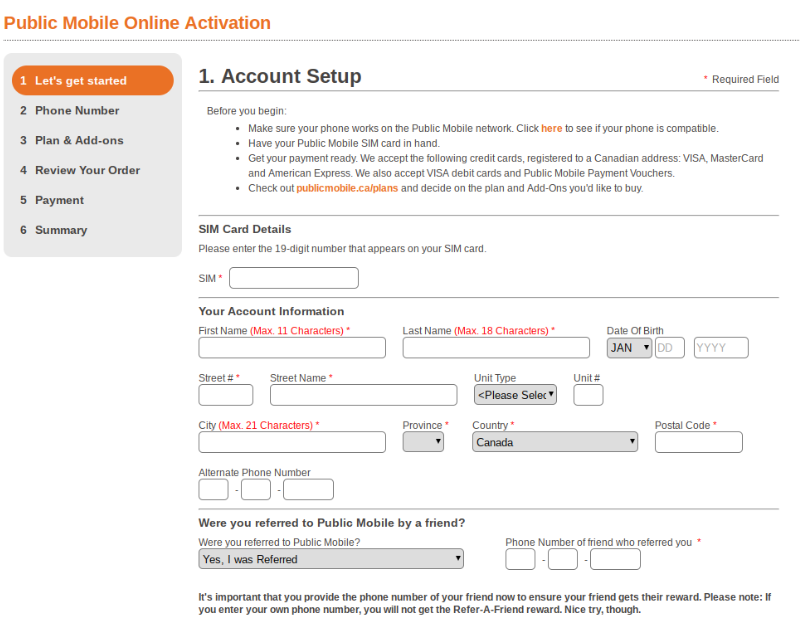This screenshot has height=636, width=803.
Task: Go to the Phone Number step
Action: click(70, 111)
